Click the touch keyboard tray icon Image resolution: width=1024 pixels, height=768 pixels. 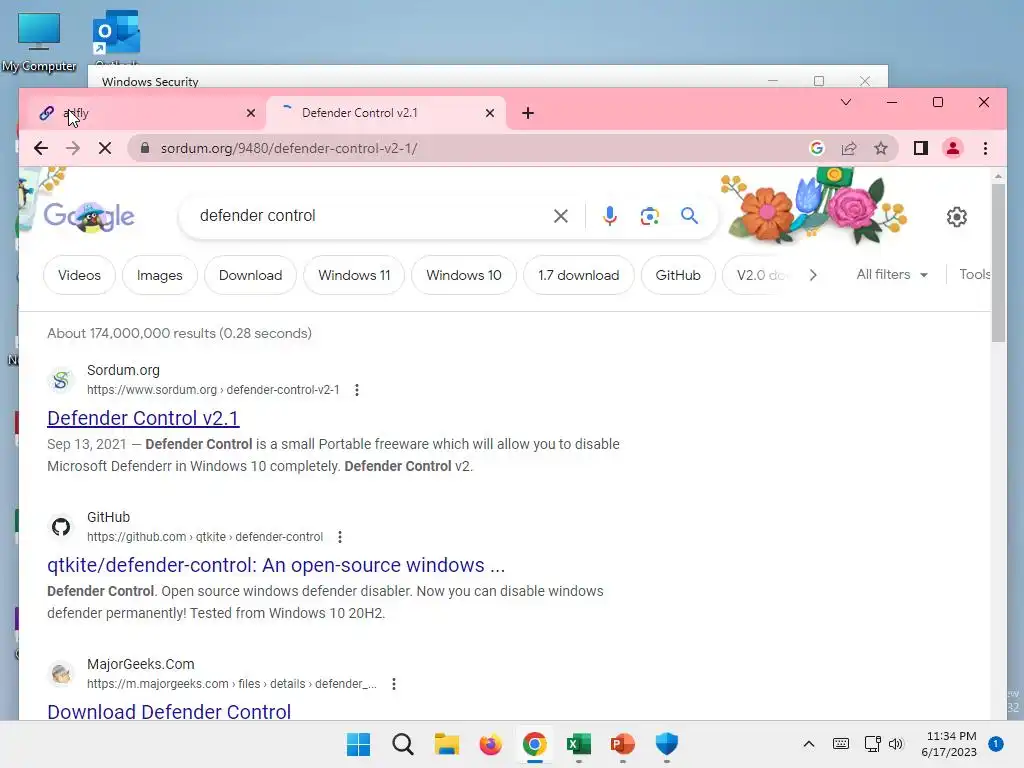click(840, 744)
